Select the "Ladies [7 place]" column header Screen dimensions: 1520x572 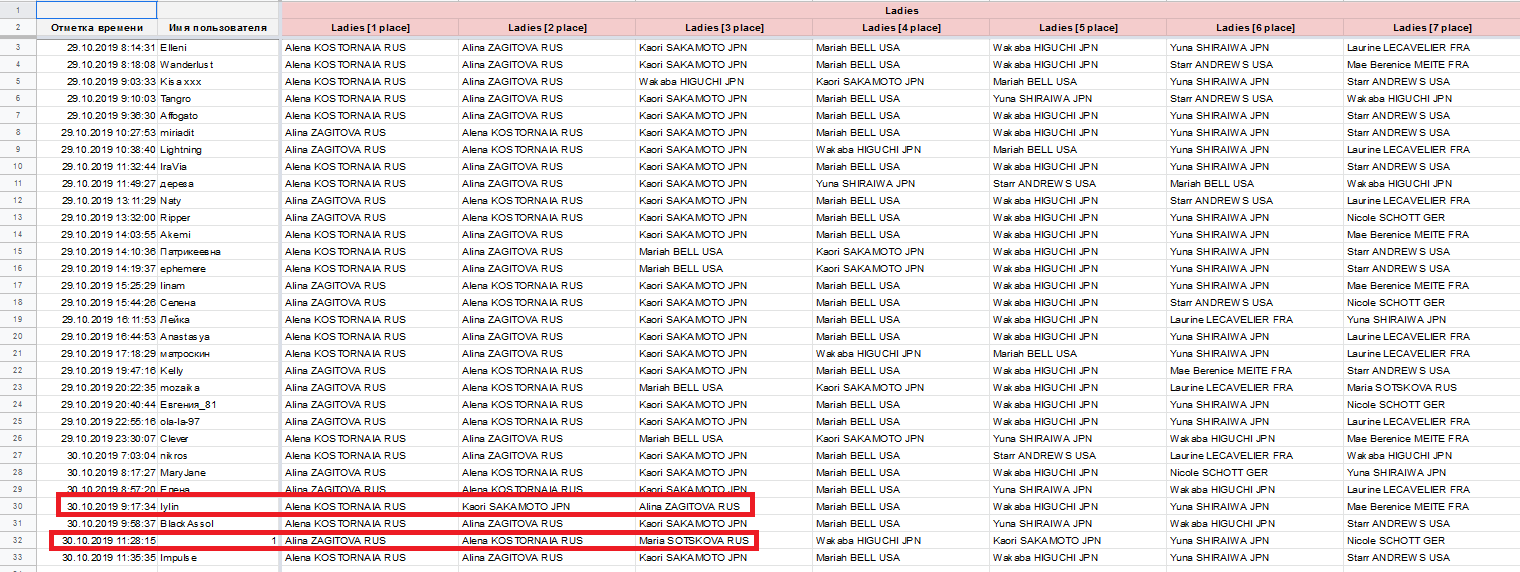coord(1431,28)
